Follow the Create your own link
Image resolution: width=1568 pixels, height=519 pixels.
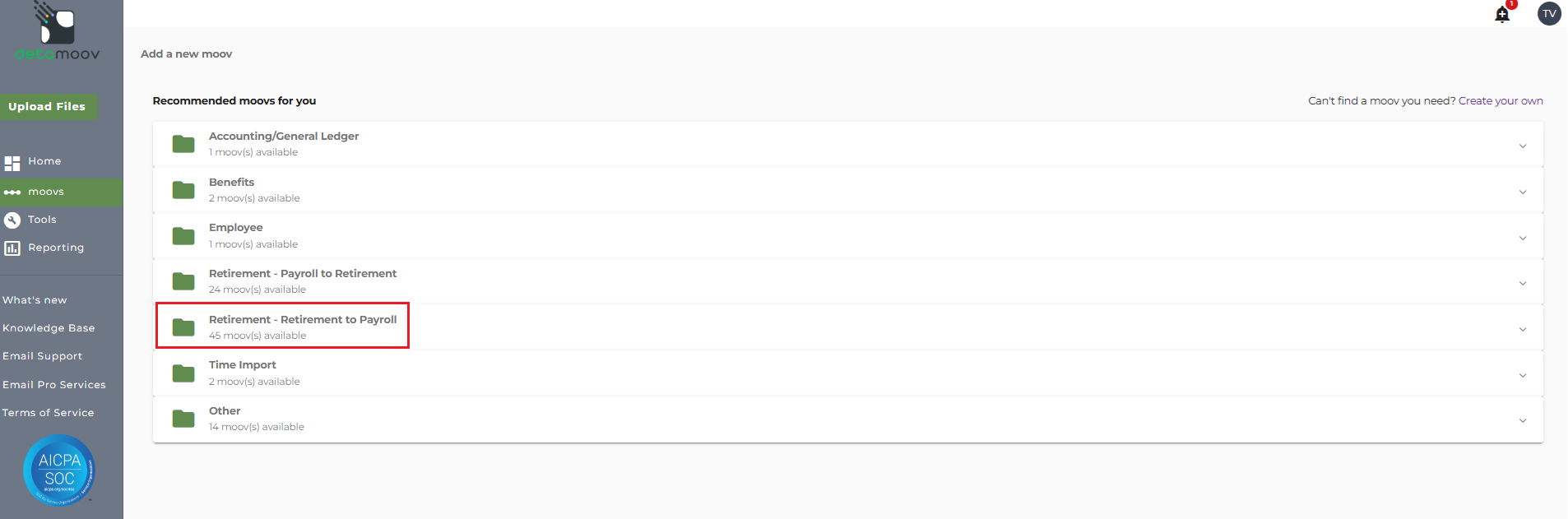point(1501,101)
